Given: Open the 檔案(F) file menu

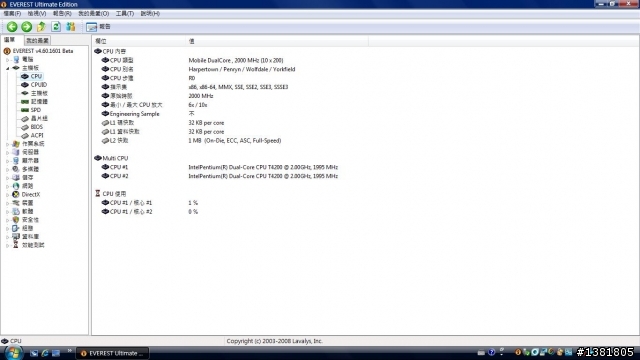Looking at the screenshot, I should coord(12,13).
